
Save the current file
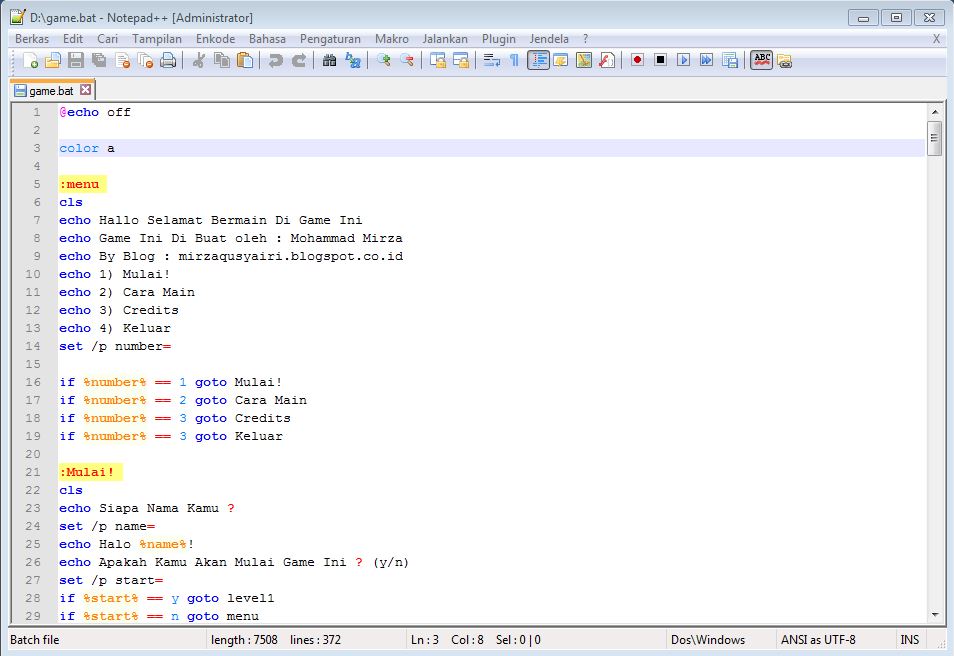tap(76, 61)
